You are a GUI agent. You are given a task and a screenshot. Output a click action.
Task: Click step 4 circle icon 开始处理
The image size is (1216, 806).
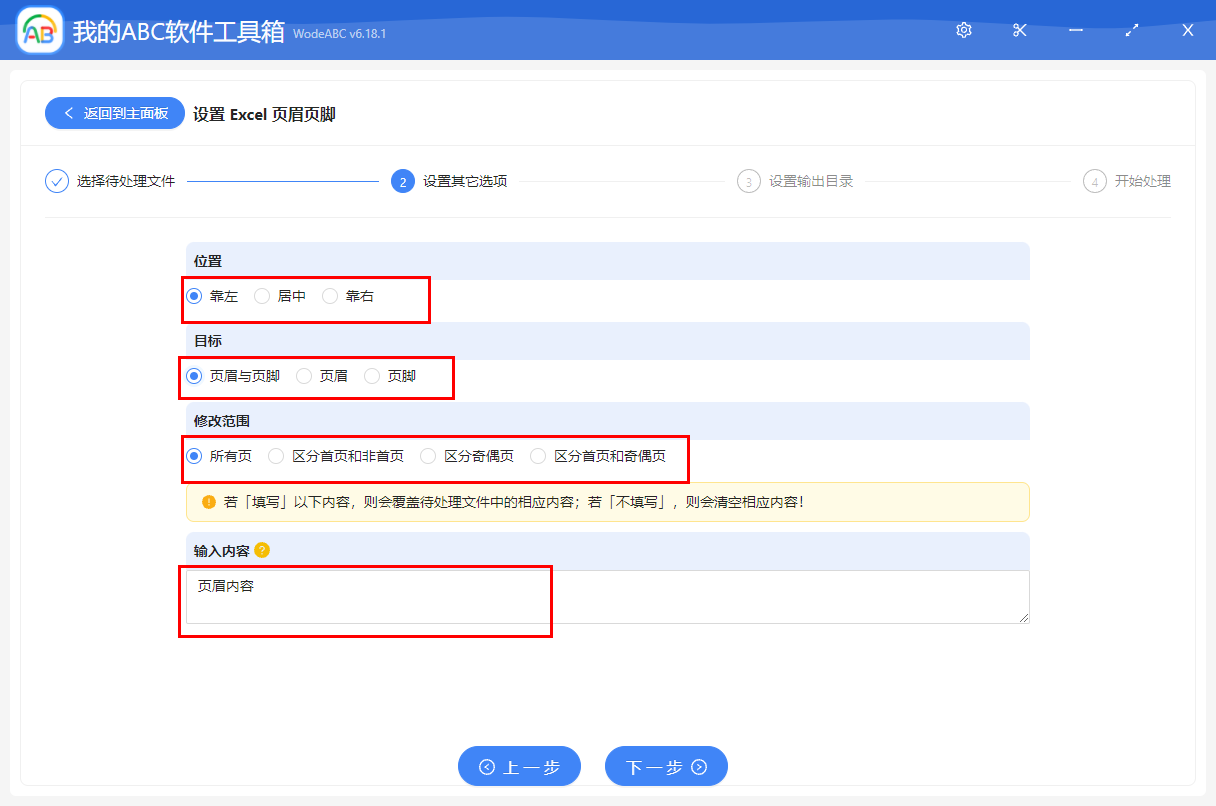click(1095, 181)
